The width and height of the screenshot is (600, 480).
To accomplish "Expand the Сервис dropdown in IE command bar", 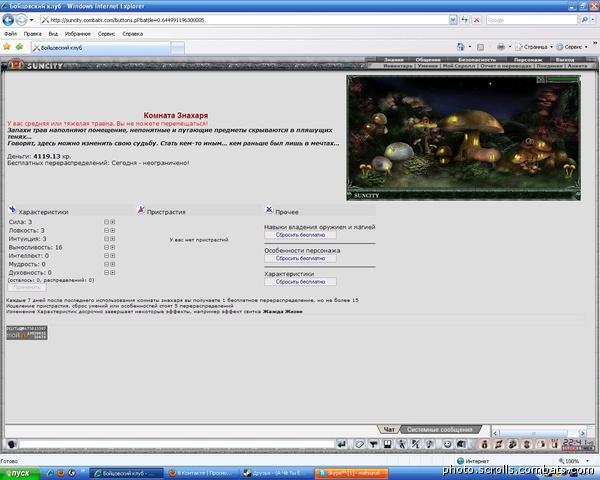I will pyautogui.click(x=586, y=47).
